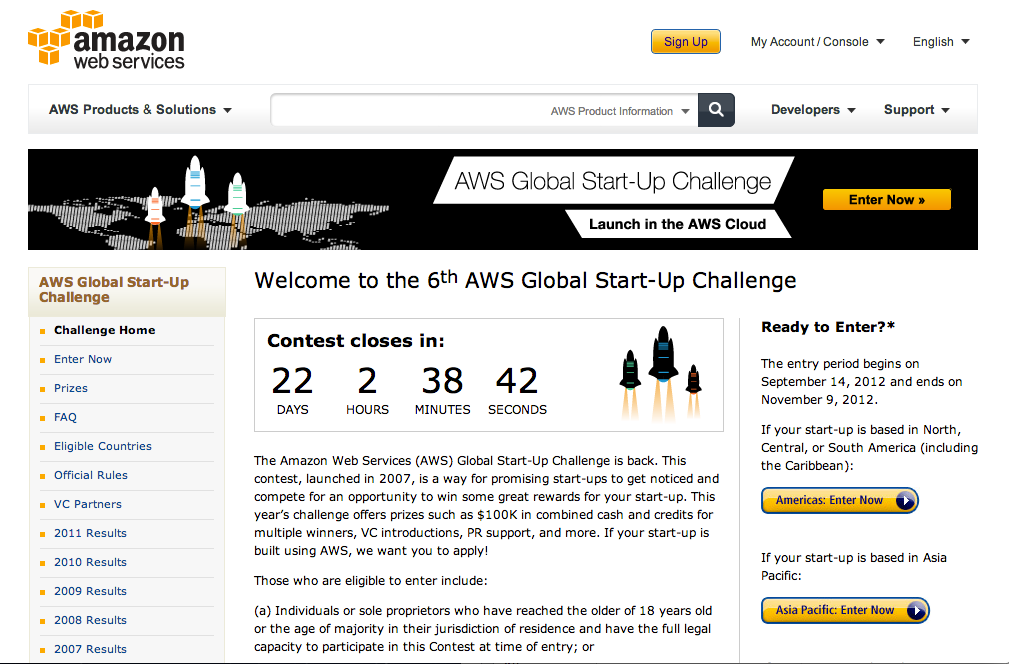Click the 2 HOURS countdown value

click(367, 390)
